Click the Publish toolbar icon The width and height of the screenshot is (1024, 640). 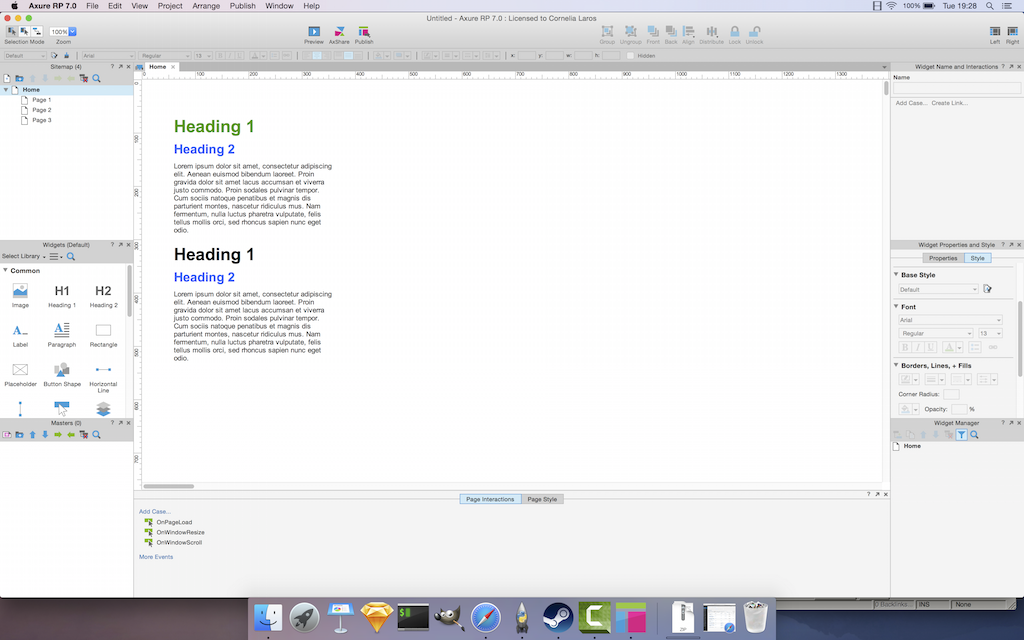tap(364, 35)
